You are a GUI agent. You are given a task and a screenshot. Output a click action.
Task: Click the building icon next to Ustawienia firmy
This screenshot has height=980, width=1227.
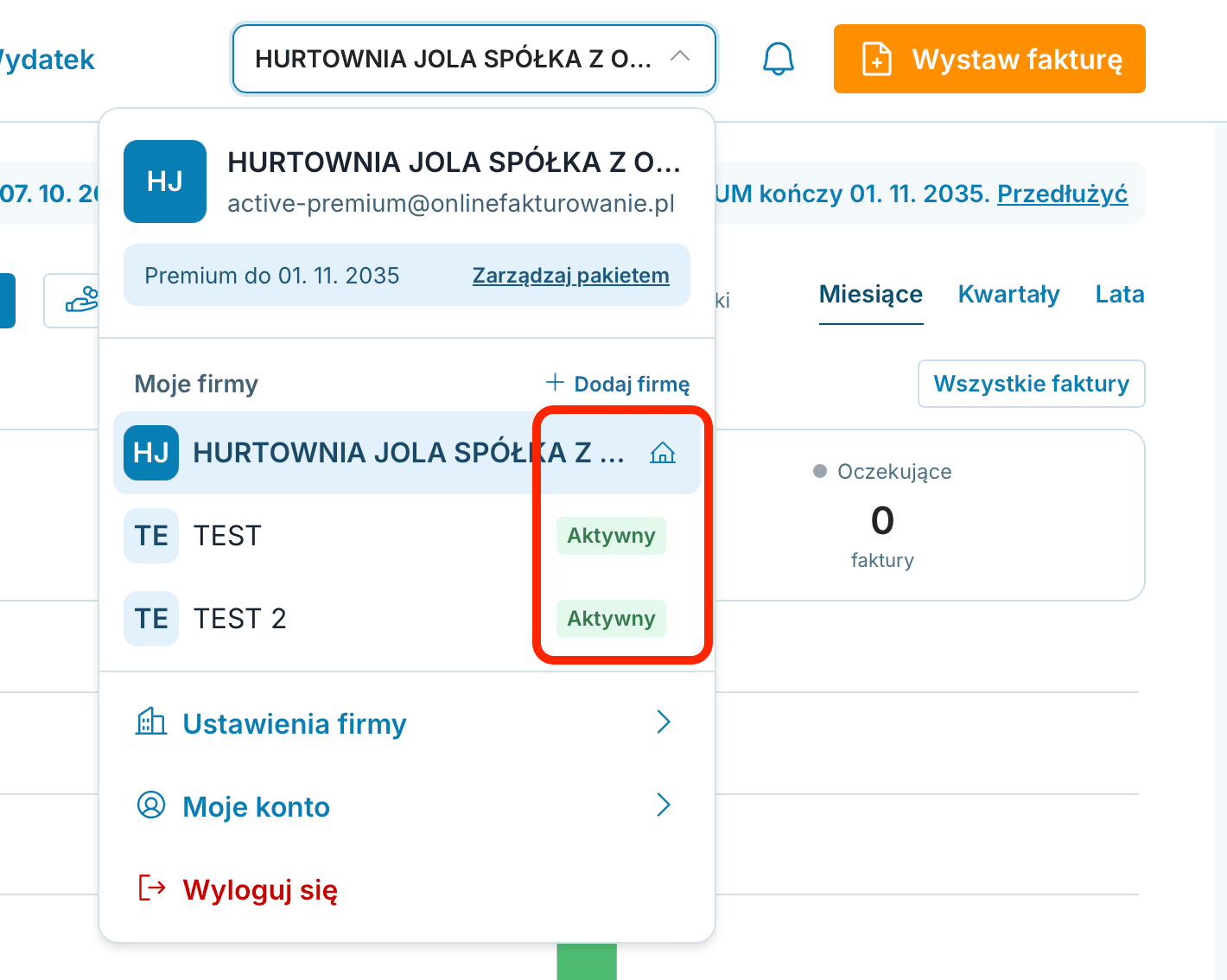pos(151,722)
